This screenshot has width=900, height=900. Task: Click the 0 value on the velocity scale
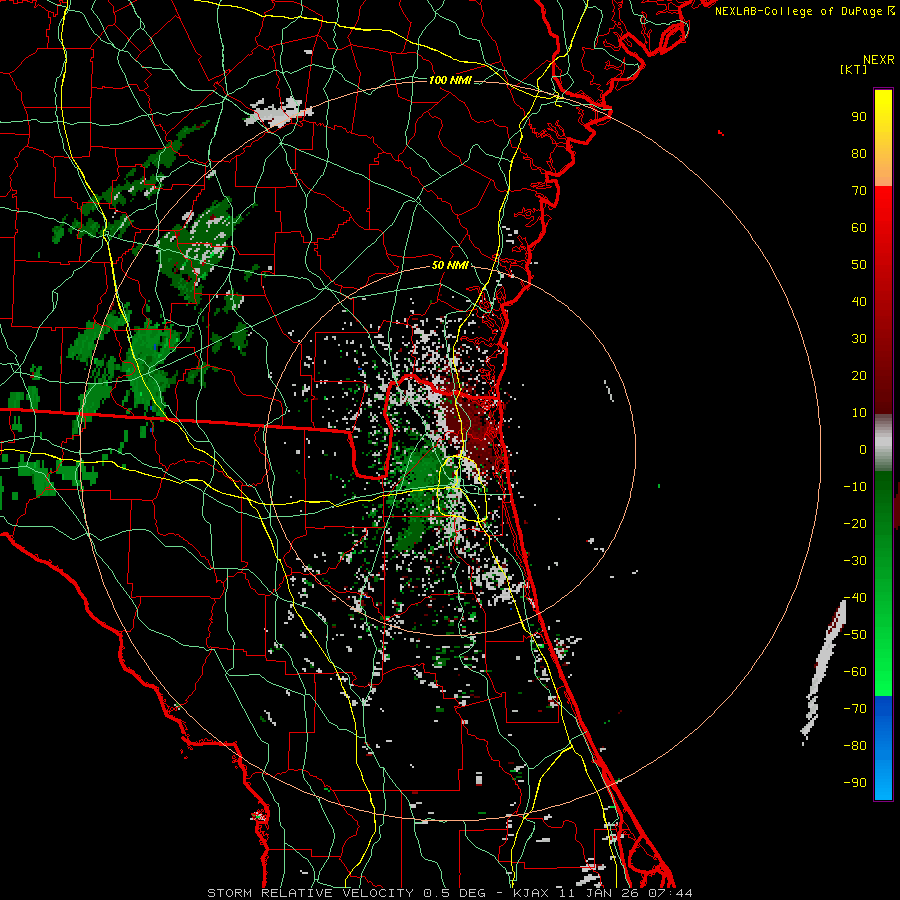[863, 449]
